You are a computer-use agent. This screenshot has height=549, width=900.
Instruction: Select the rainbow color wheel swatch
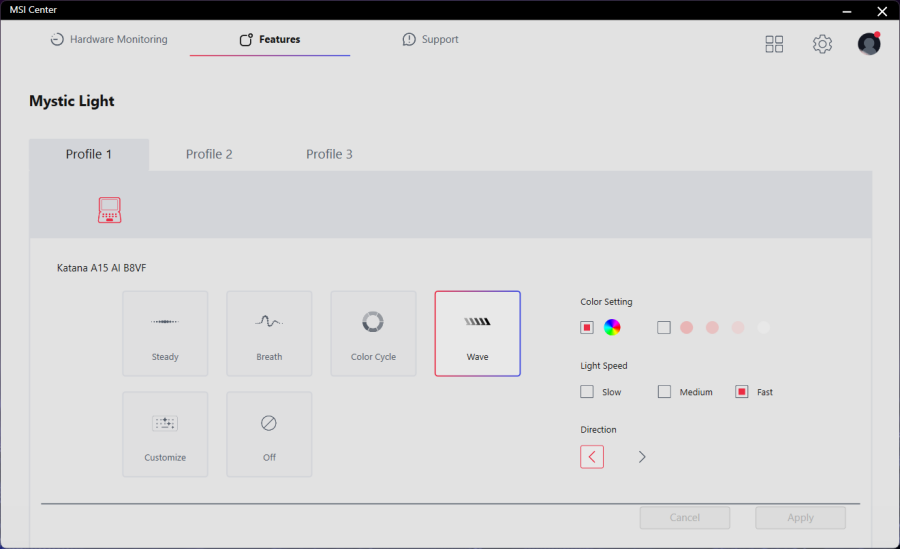[x=612, y=327]
